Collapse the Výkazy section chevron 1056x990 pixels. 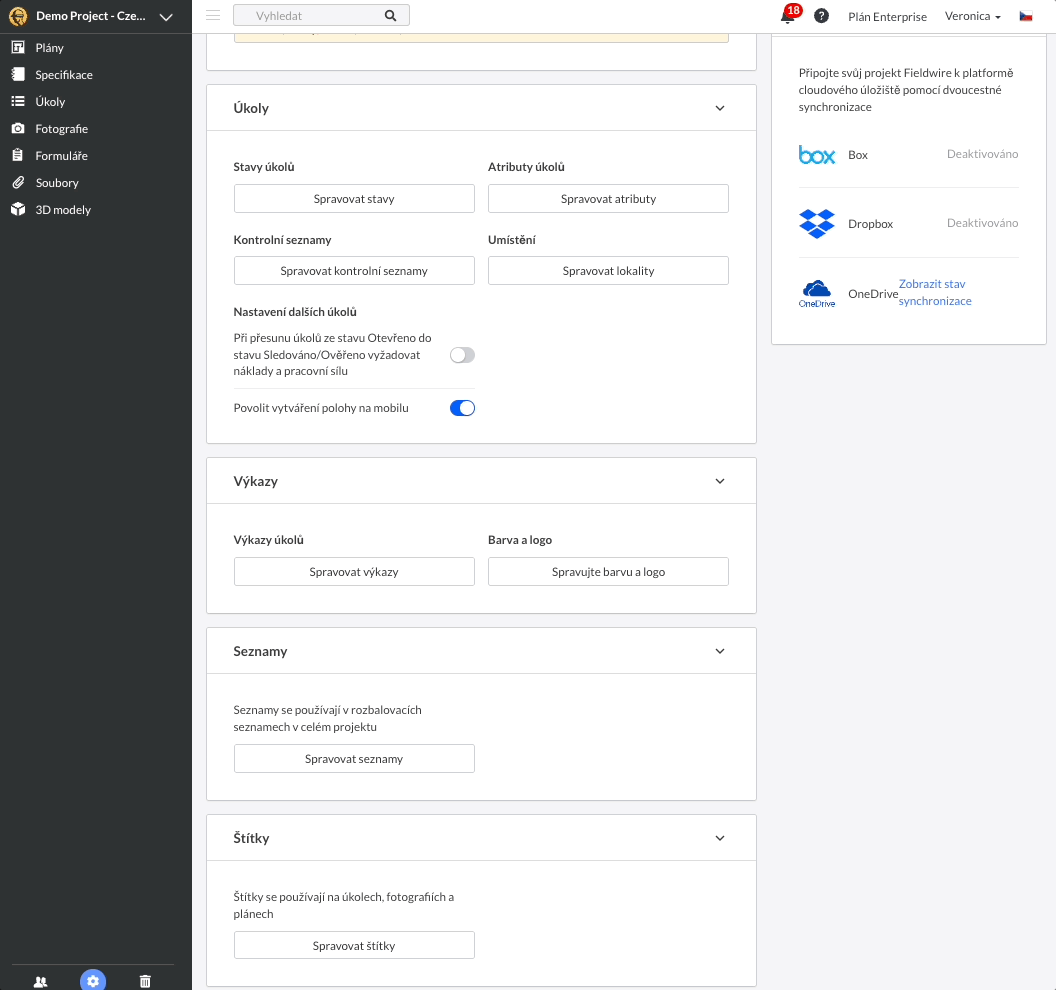click(x=720, y=481)
